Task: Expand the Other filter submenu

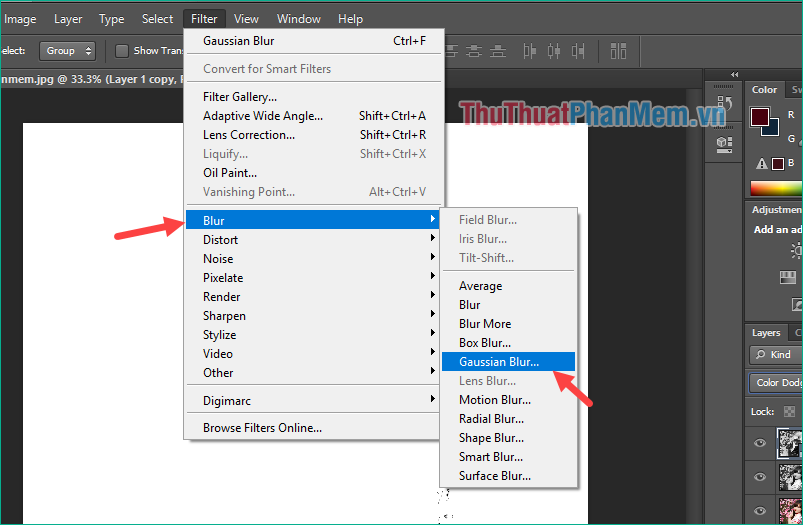Action: (x=311, y=372)
